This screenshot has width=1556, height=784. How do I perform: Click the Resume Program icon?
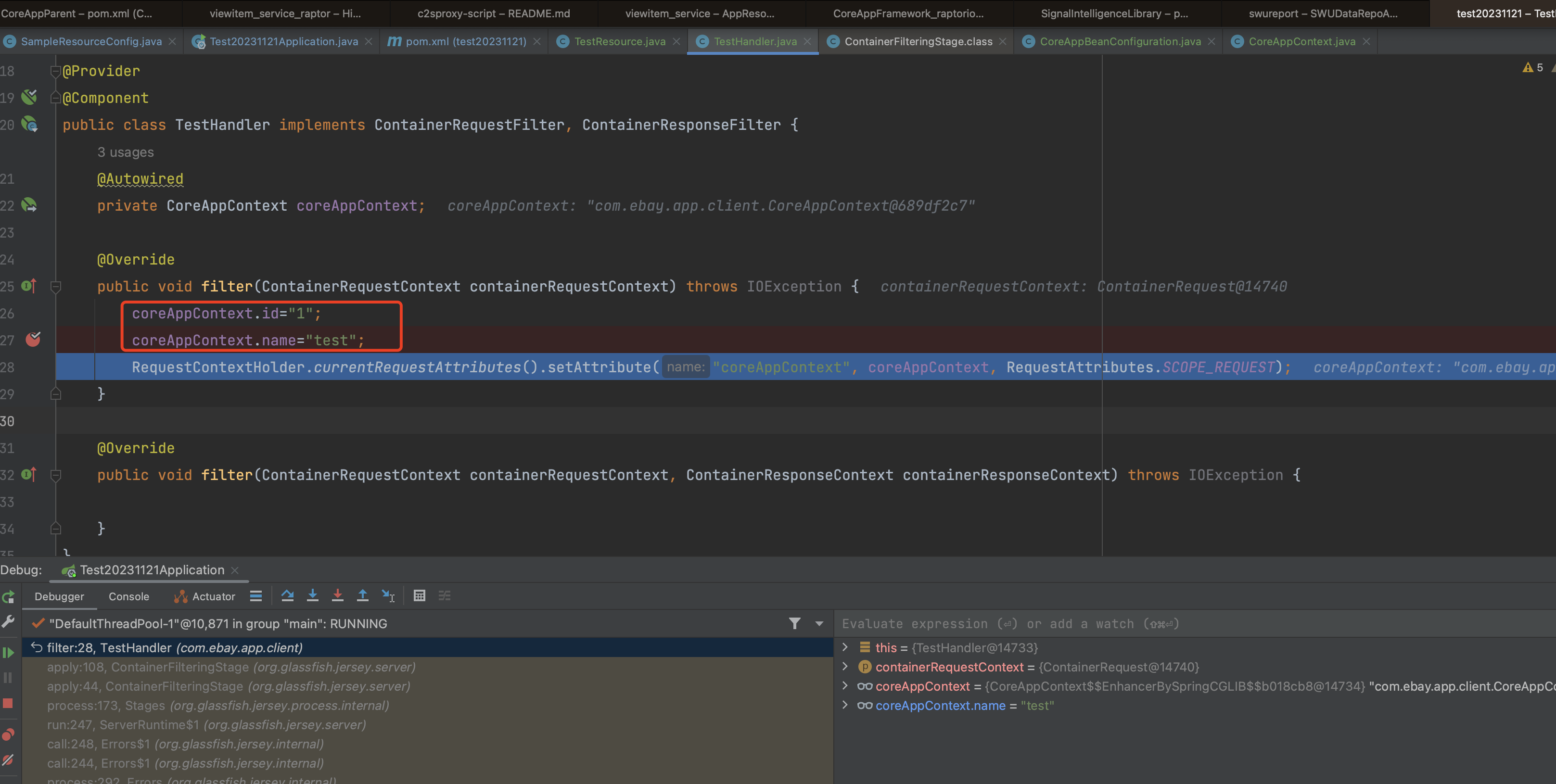[8, 652]
